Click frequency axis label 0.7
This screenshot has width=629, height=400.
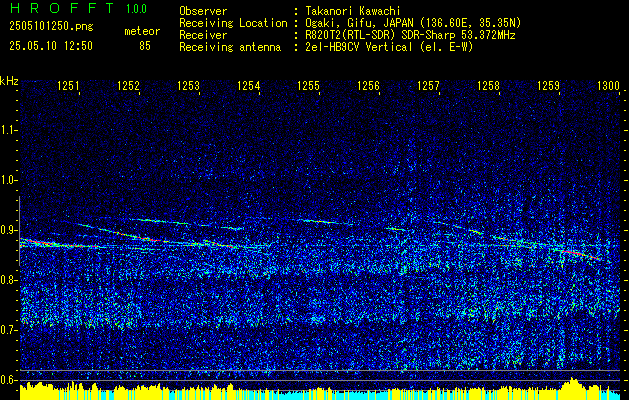click(x=8, y=330)
